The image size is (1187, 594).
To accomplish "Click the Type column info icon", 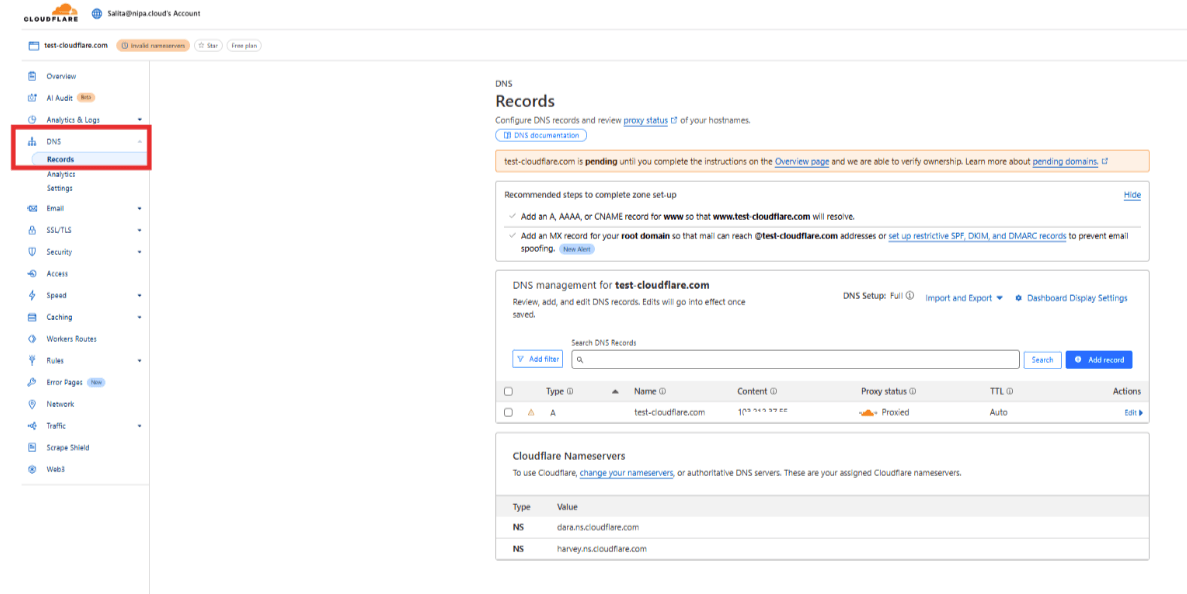I will (x=570, y=391).
